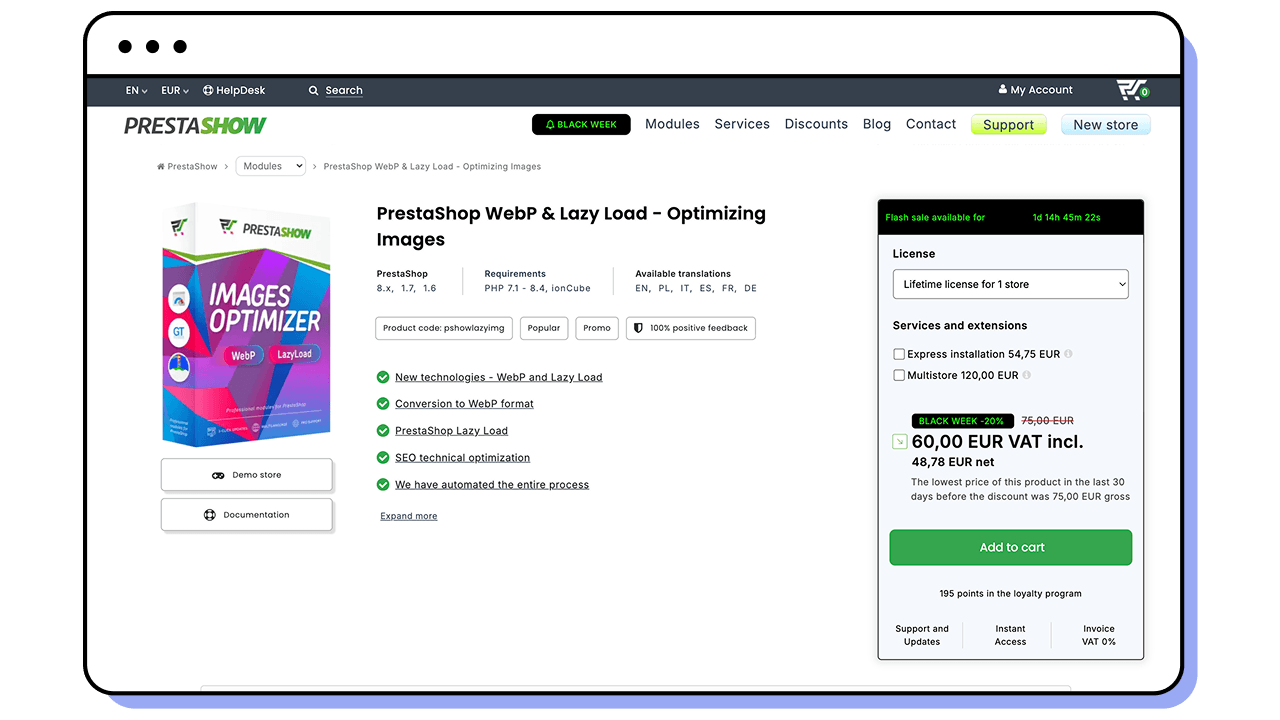The image size is (1280, 720).
Task: Enable the Express installation 54,75 EUR checkbox
Action: 899,354
